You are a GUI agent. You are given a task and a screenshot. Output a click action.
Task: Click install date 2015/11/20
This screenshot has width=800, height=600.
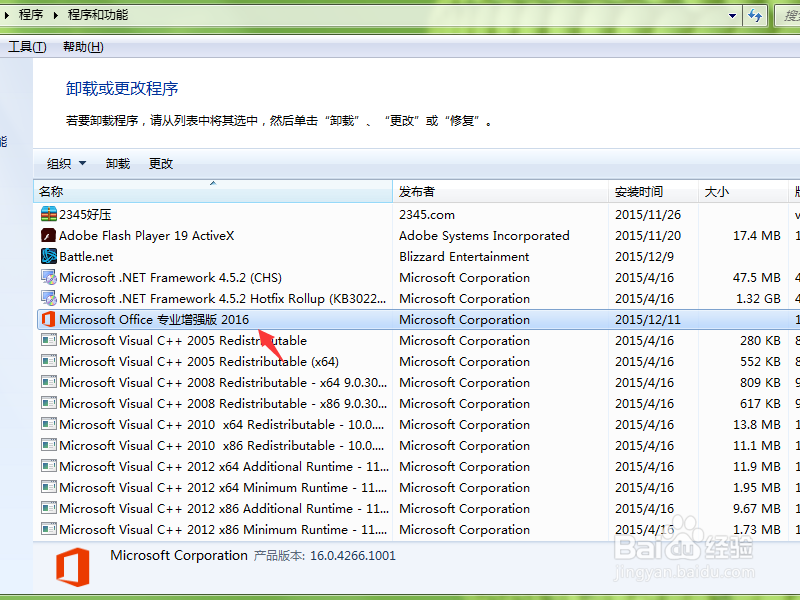click(x=648, y=235)
